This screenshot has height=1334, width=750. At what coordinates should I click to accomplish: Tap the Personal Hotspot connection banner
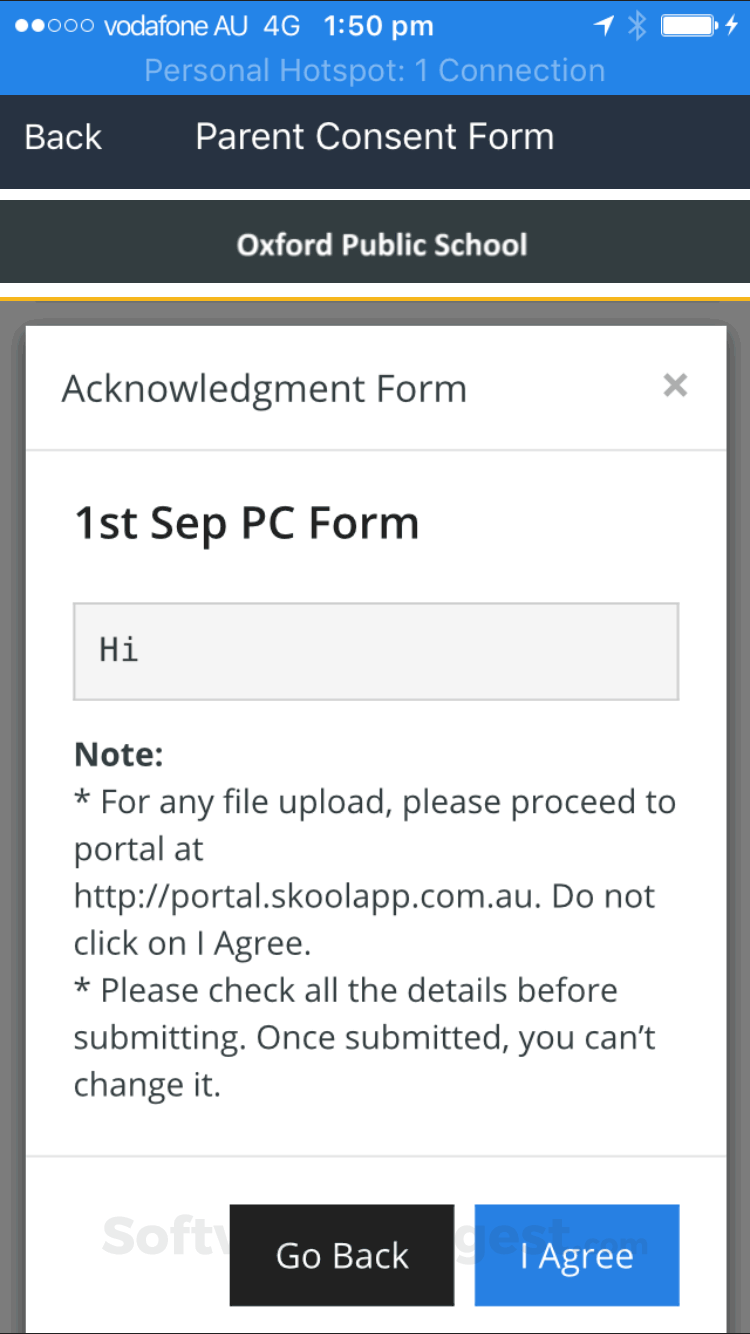click(x=375, y=71)
